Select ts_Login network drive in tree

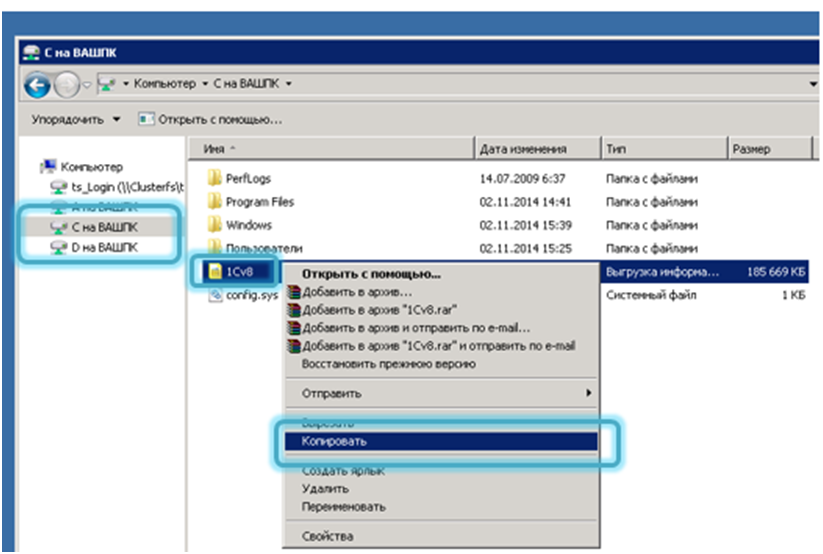pyautogui.click(x=128, y=187)
